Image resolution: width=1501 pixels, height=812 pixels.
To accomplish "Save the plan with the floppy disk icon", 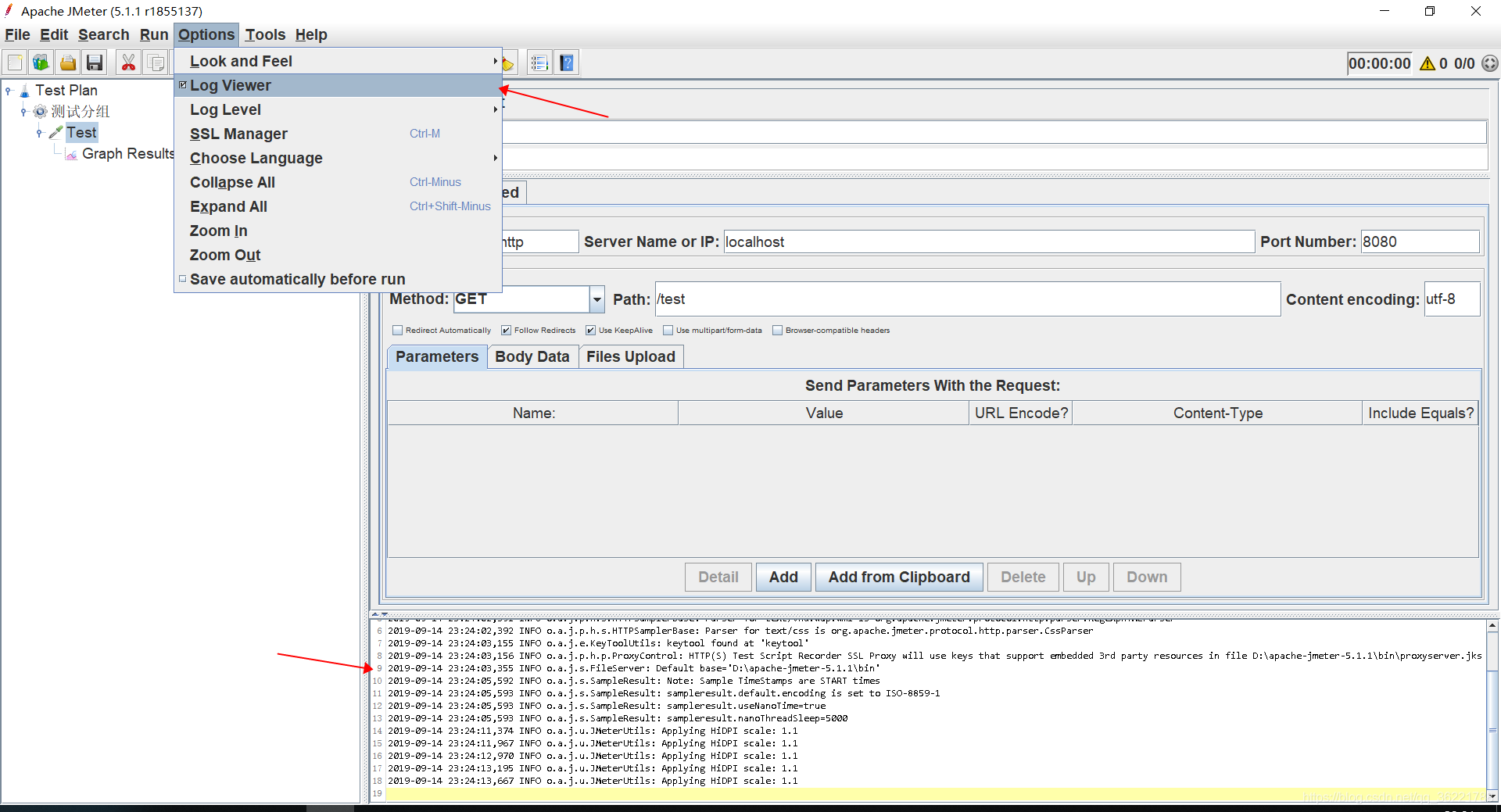I will click(x=95, y=63).
